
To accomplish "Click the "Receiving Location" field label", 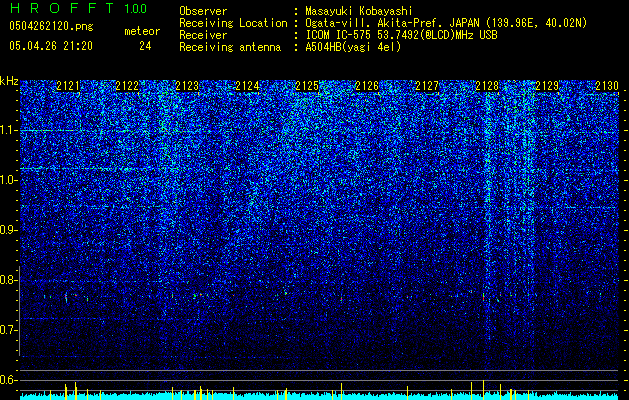I will [233, 23].
